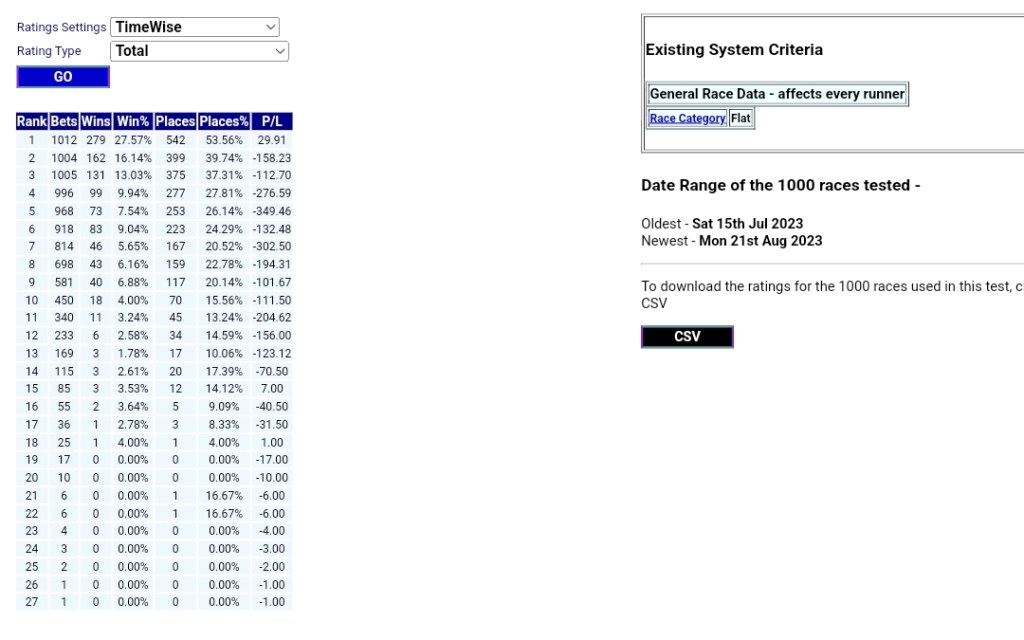Select the Flat criteria cell
This screenshot has height=640, width=1024.
740,119
